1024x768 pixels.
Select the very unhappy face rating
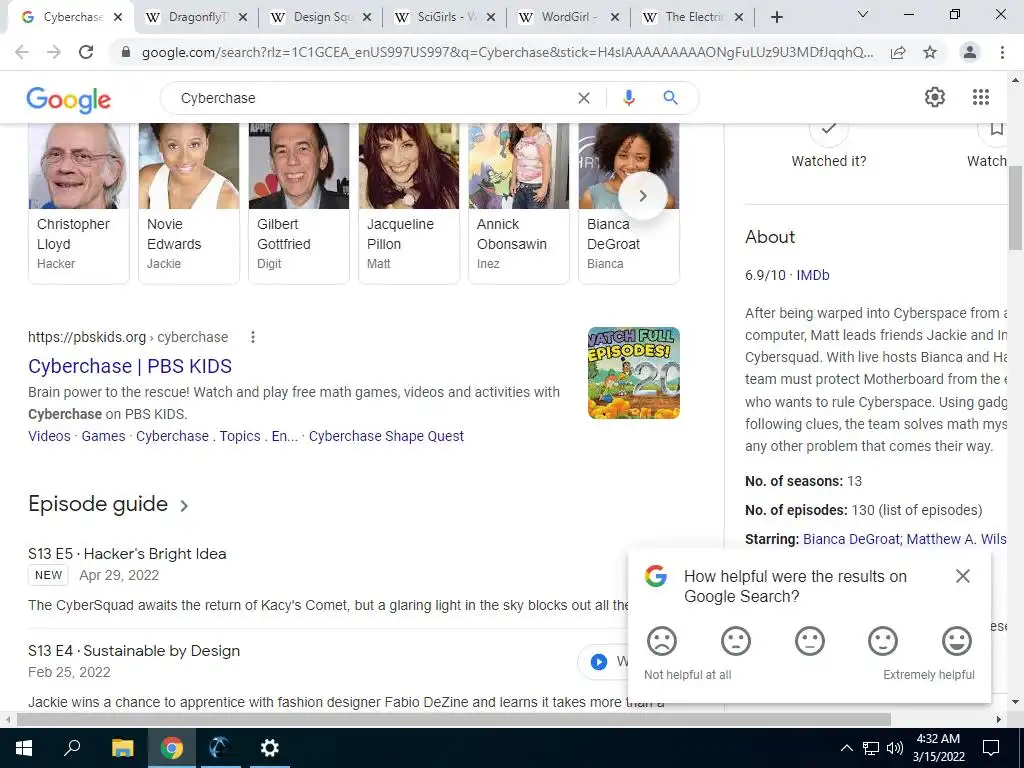662,641
